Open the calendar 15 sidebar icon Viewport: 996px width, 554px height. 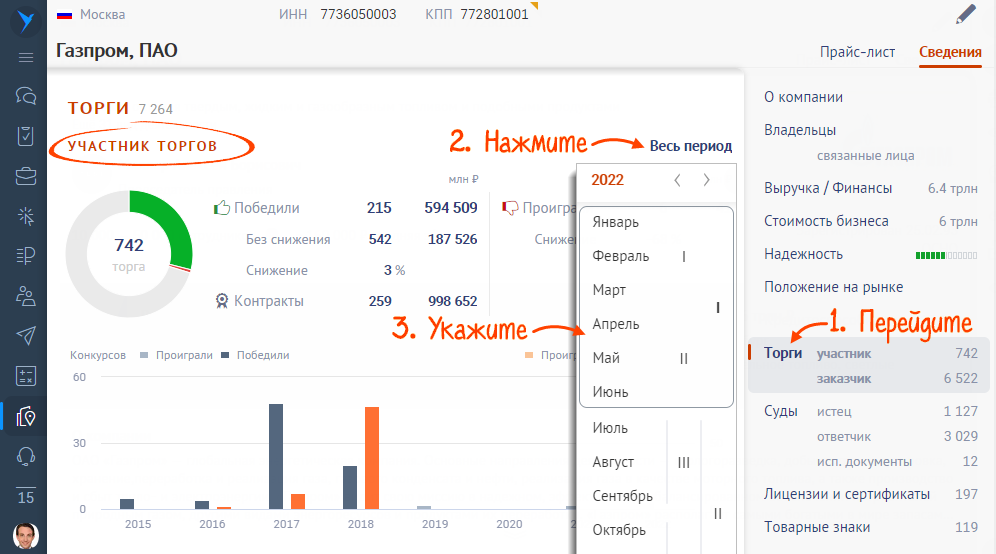(26, 496)
